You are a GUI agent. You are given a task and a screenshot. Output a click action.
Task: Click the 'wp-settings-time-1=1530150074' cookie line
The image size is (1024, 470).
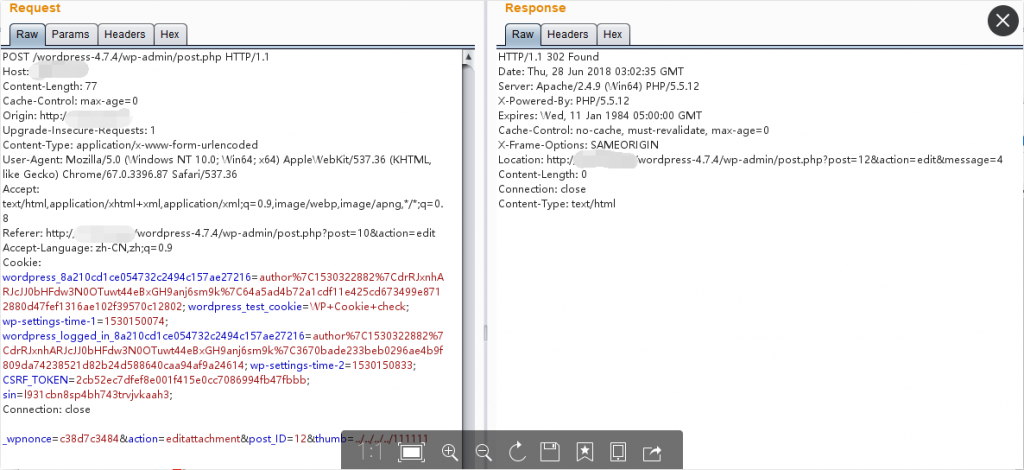point(86,321)
